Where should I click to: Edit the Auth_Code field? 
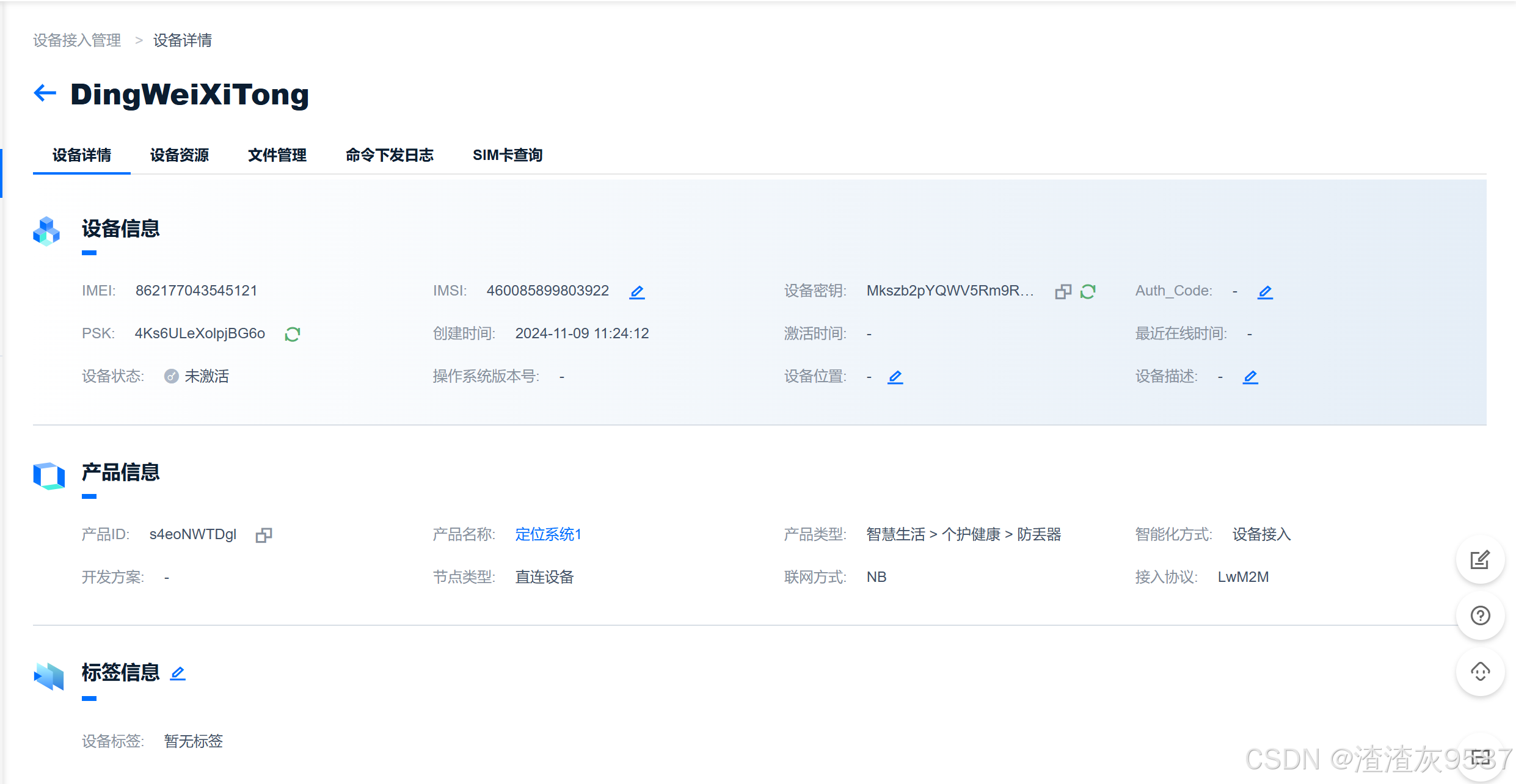click(1265, 292)
